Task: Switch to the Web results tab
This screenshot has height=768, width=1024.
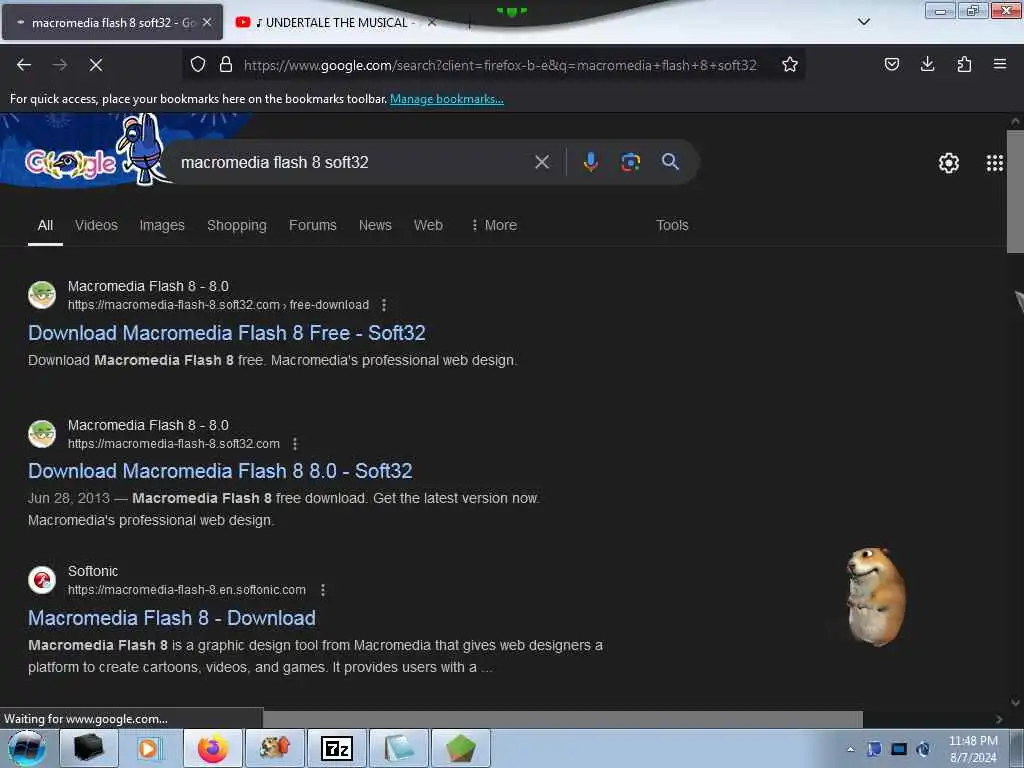Action: pyautogui.click(x=428, y=225)
